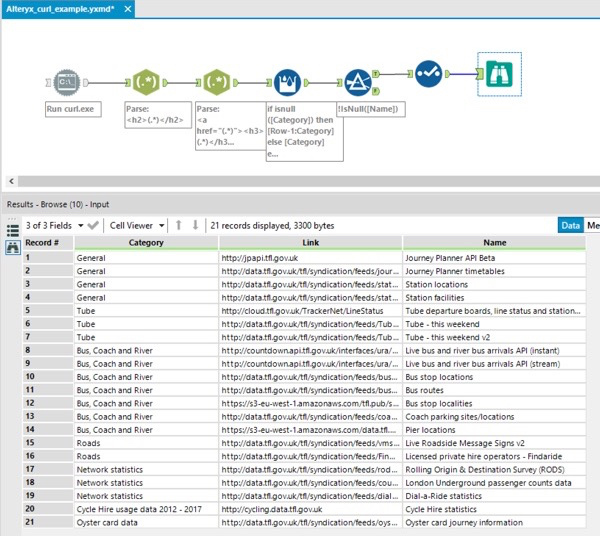Switch to the Metadata view tab
Image resolution: width=600 pixels, height=536 pixels.
(592, 225)
